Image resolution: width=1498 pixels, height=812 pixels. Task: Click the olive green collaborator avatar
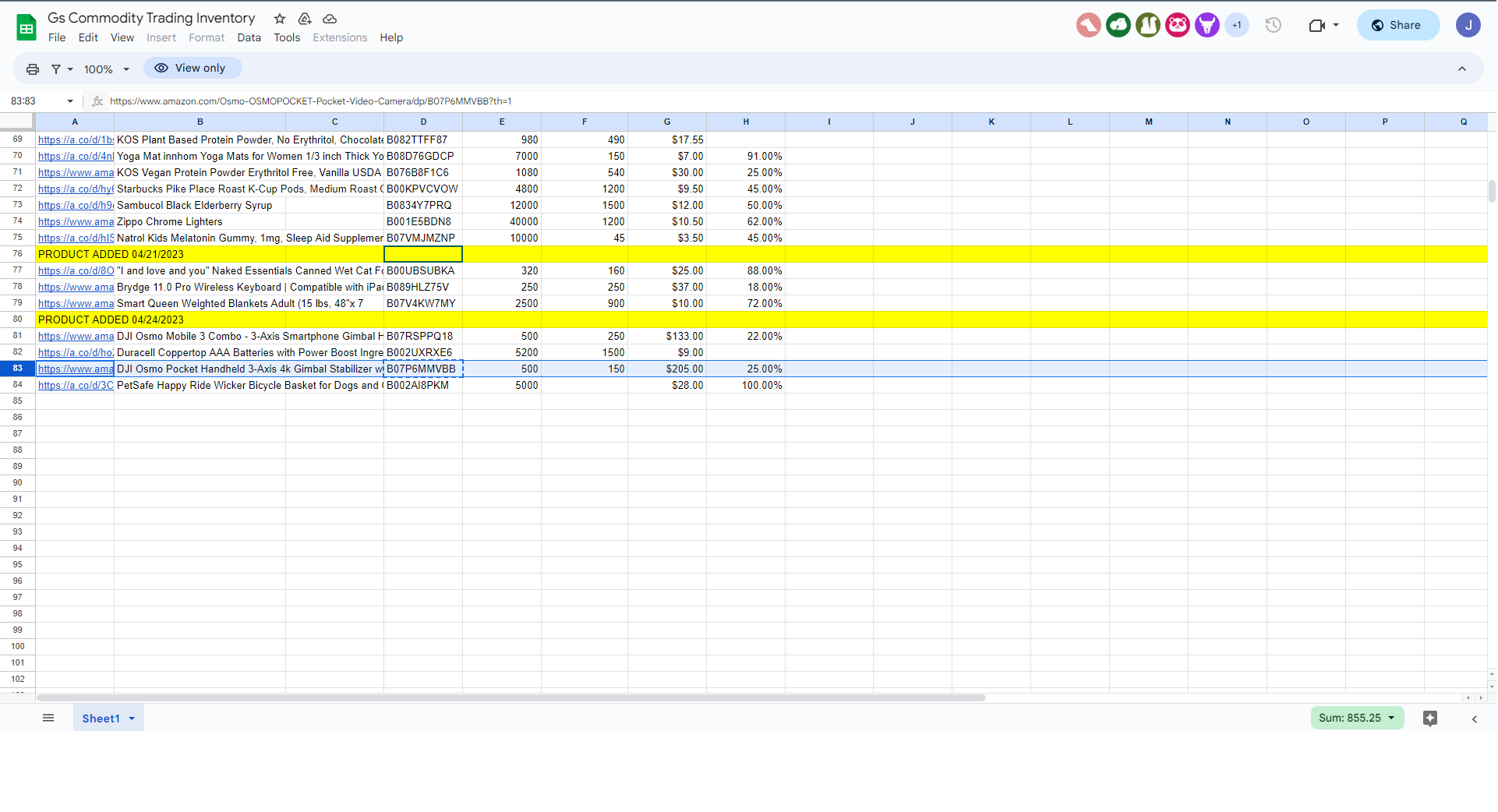pos(1148,26)
